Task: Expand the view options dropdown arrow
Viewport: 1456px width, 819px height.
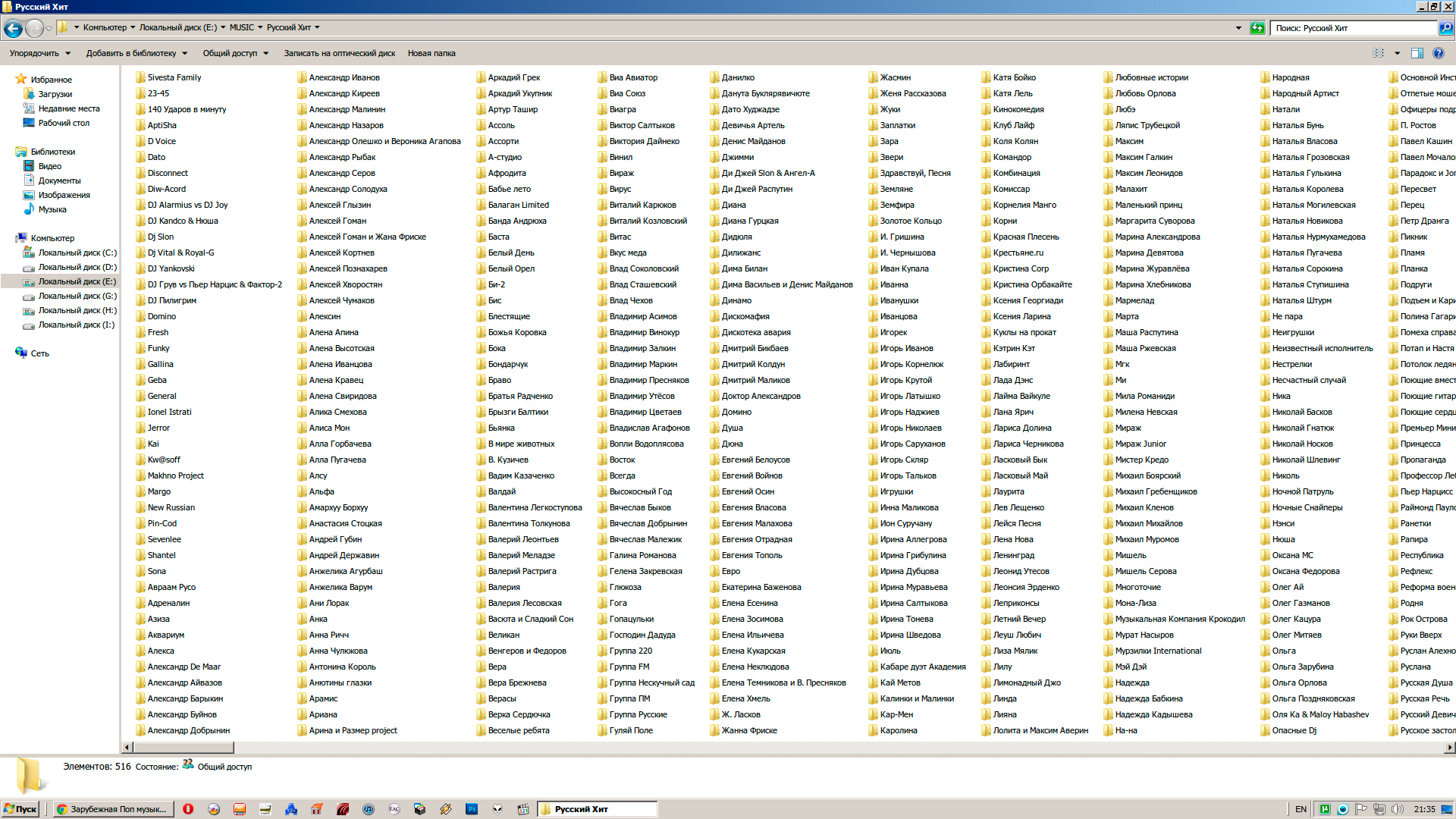Action: tap(1397, 53)
